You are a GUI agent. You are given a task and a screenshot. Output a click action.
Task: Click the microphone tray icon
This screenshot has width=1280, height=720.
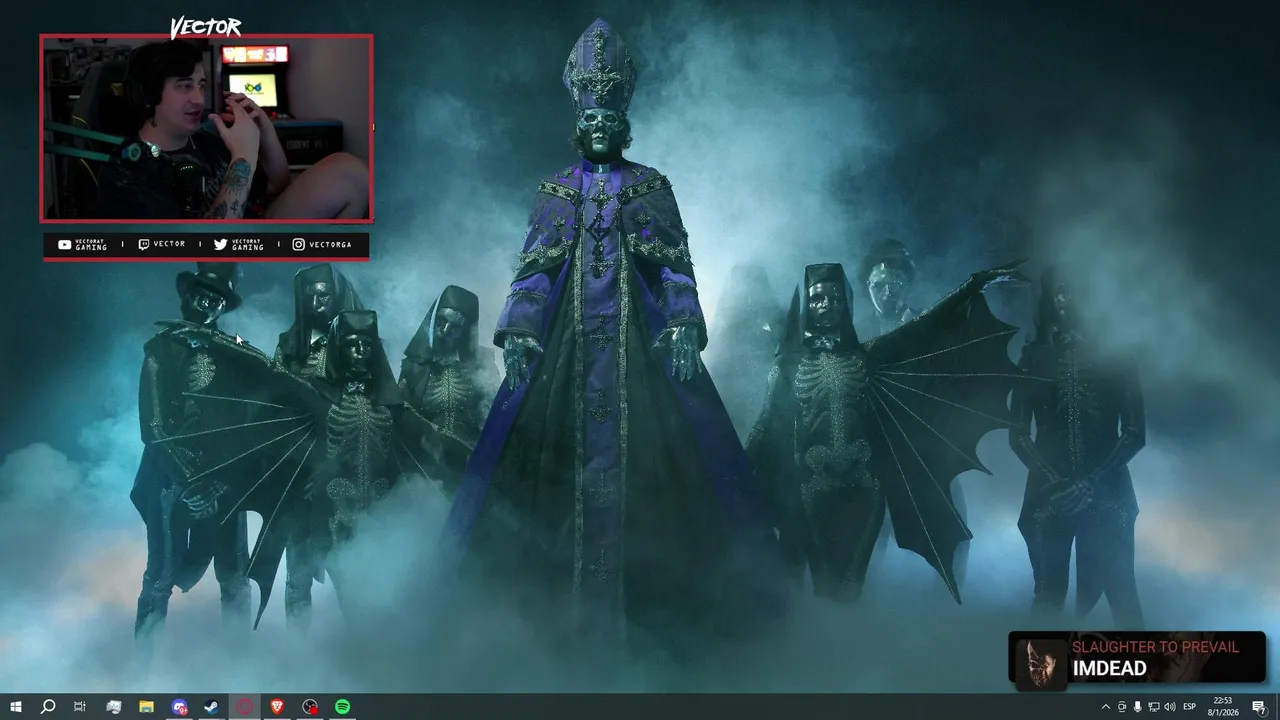point(1137,707)
